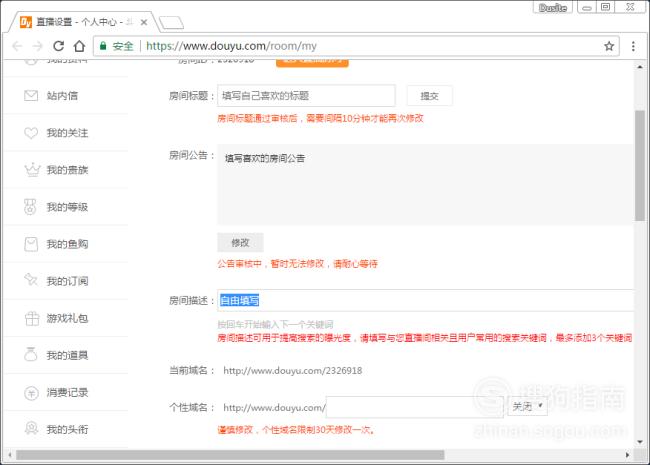Open 游戏礼包 in the sidebar

(67, 318)
